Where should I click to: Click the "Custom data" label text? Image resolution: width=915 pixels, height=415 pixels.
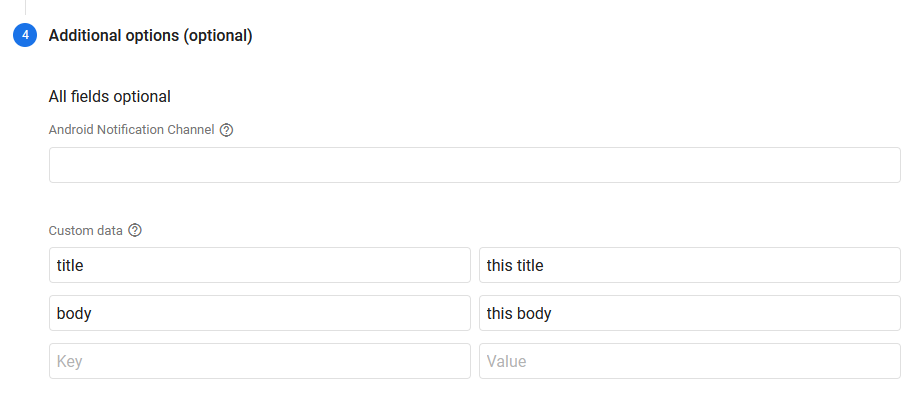pos(85,230)
